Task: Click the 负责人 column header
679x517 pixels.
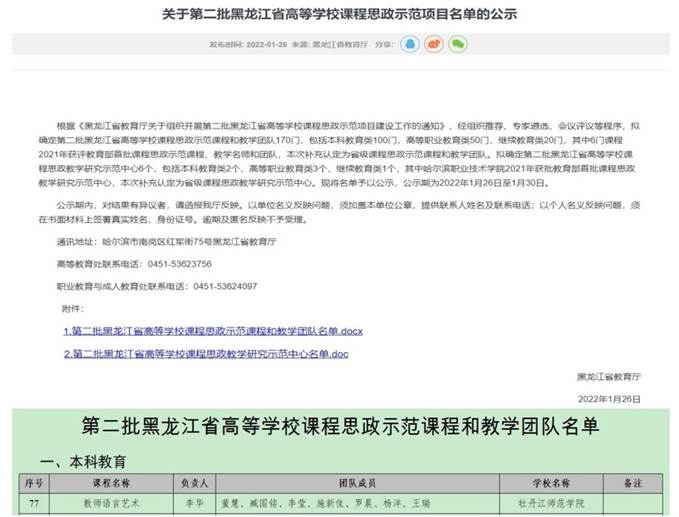Action: click(194, 483)
